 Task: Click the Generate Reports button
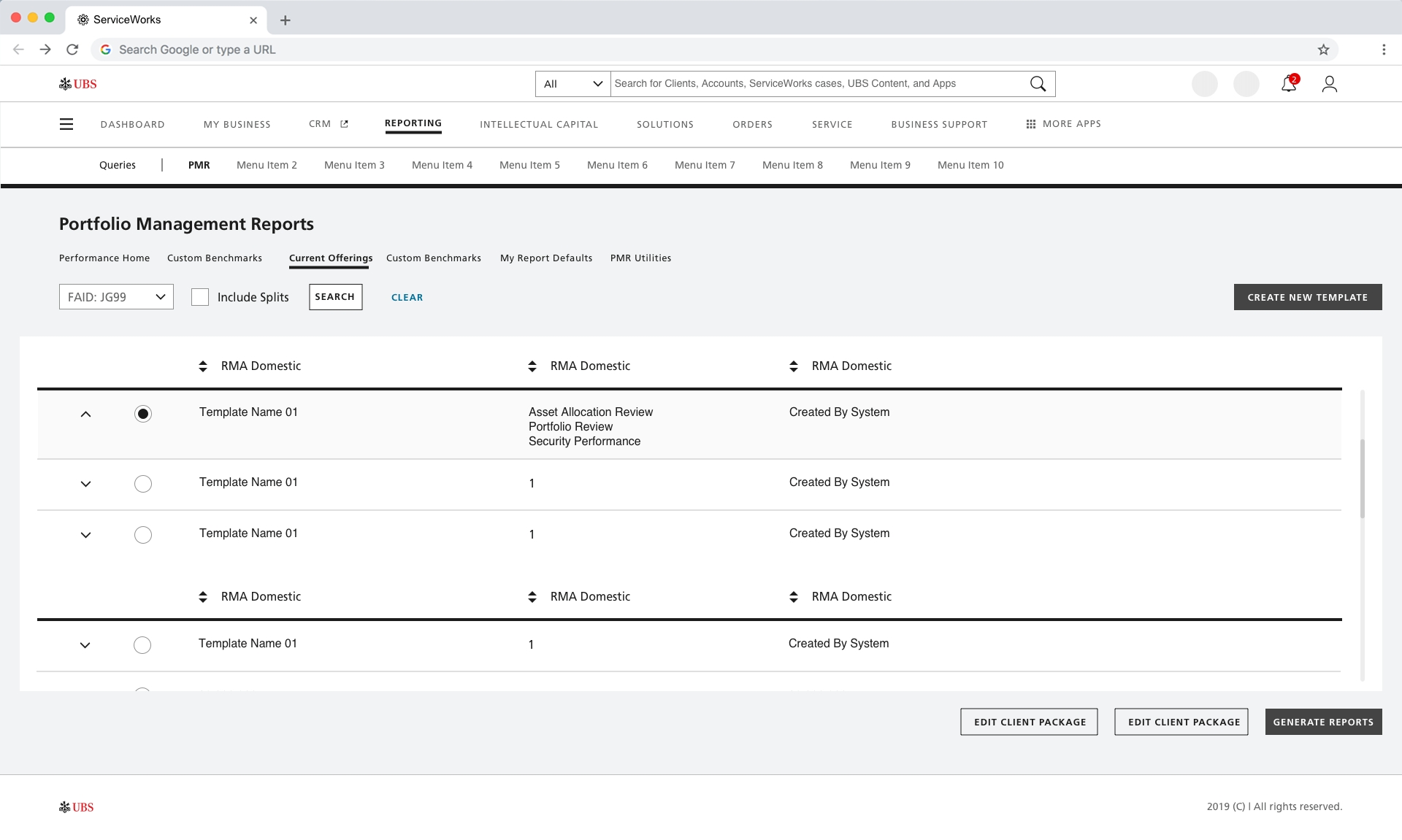1322,722
